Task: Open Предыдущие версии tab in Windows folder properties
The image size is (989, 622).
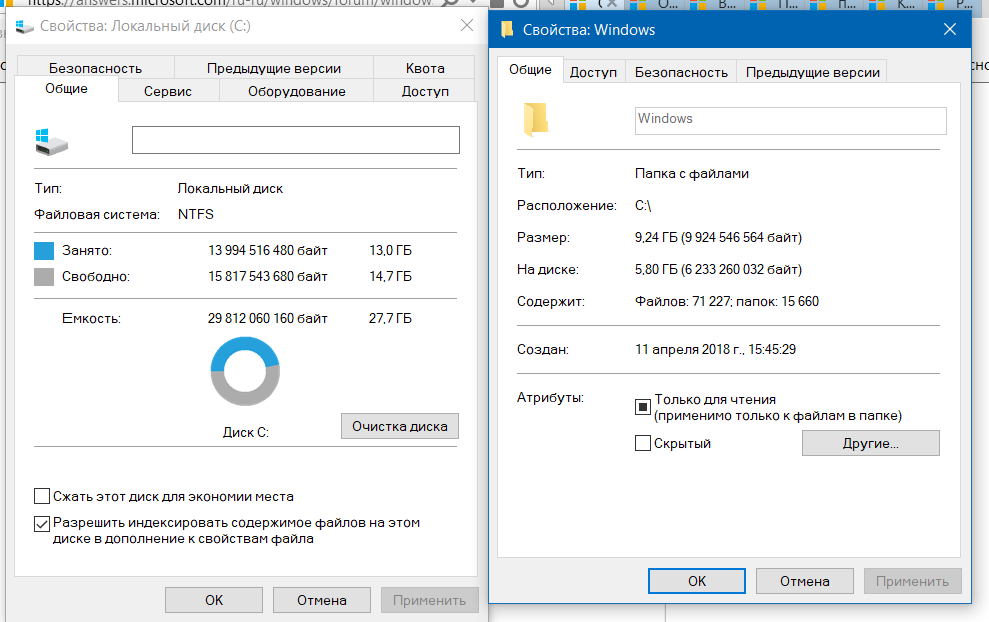Action: [812, 72]
